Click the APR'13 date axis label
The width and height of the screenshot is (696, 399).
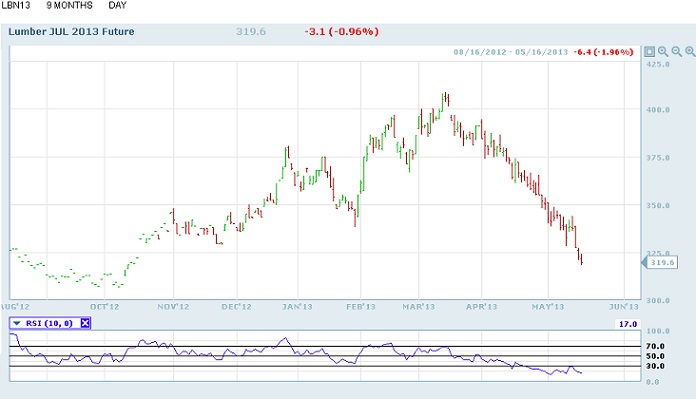point(482,307)
